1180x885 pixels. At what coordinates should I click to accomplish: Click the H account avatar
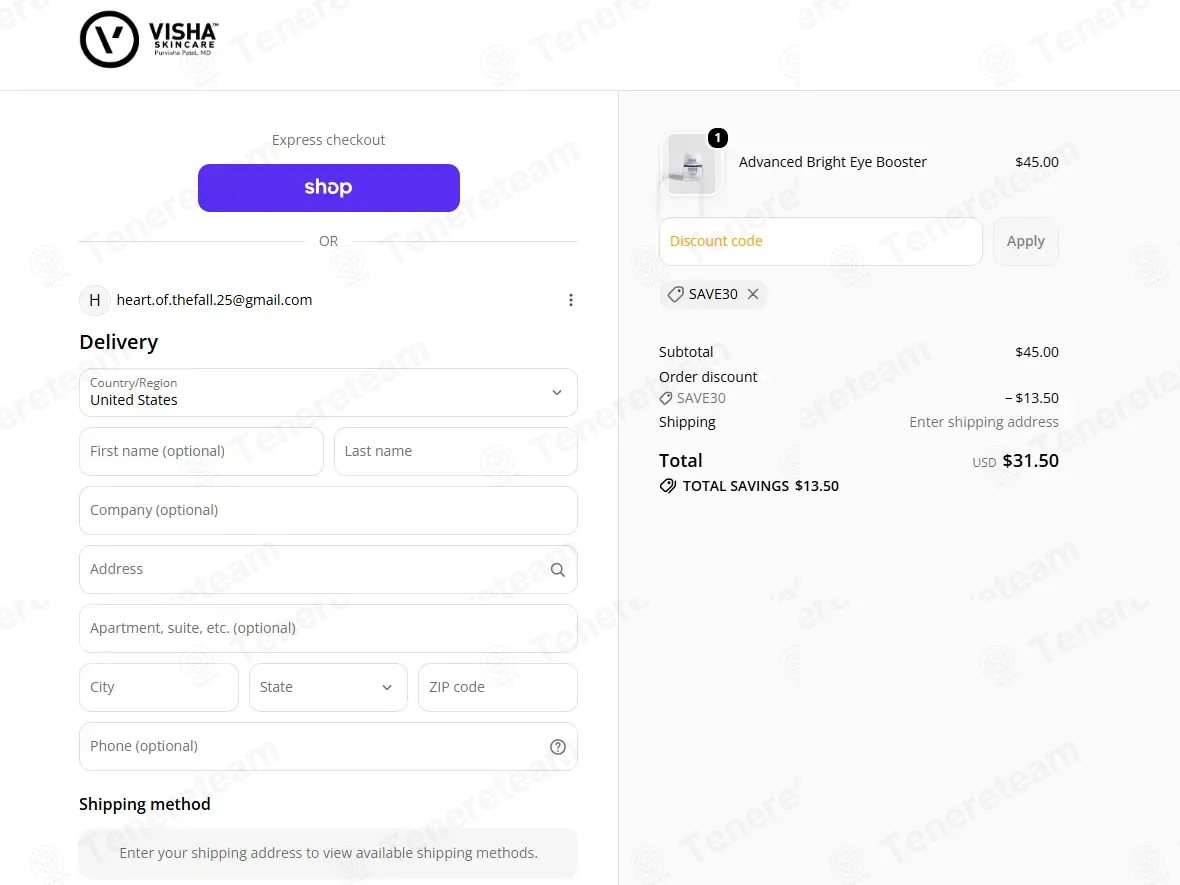[95, 300]
